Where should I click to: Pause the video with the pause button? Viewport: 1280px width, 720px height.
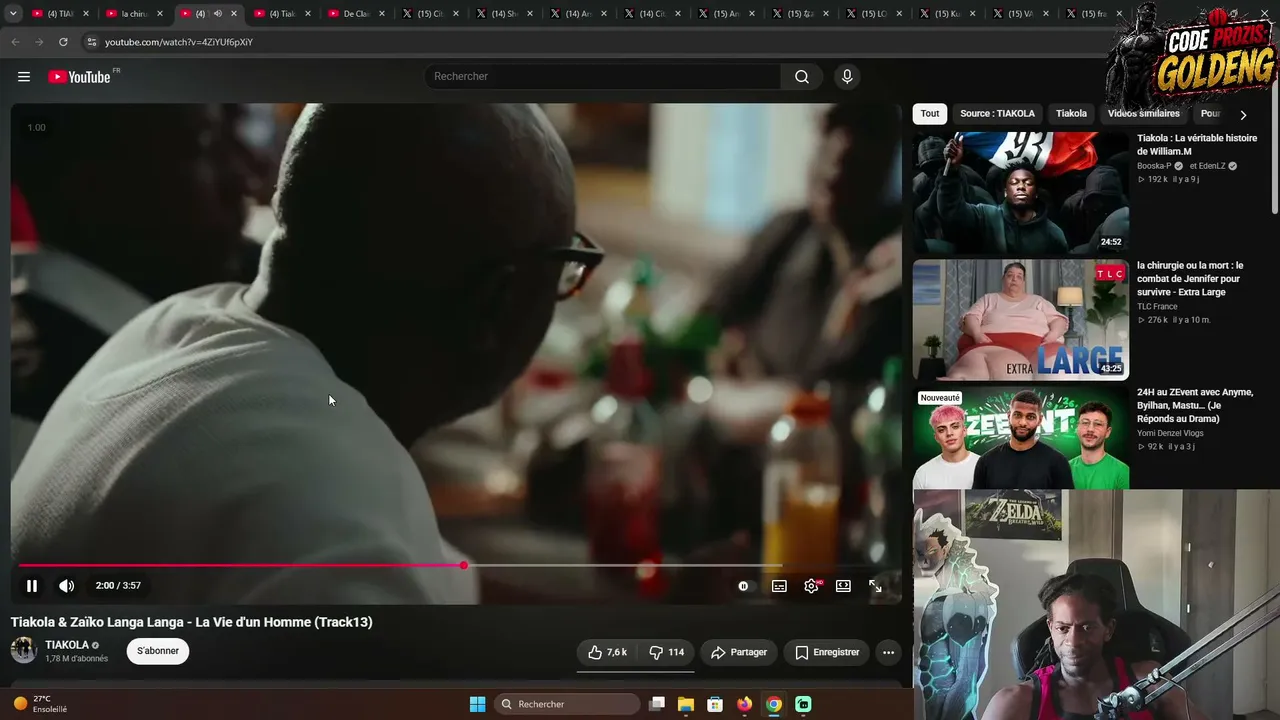click(x=31, y=586)
